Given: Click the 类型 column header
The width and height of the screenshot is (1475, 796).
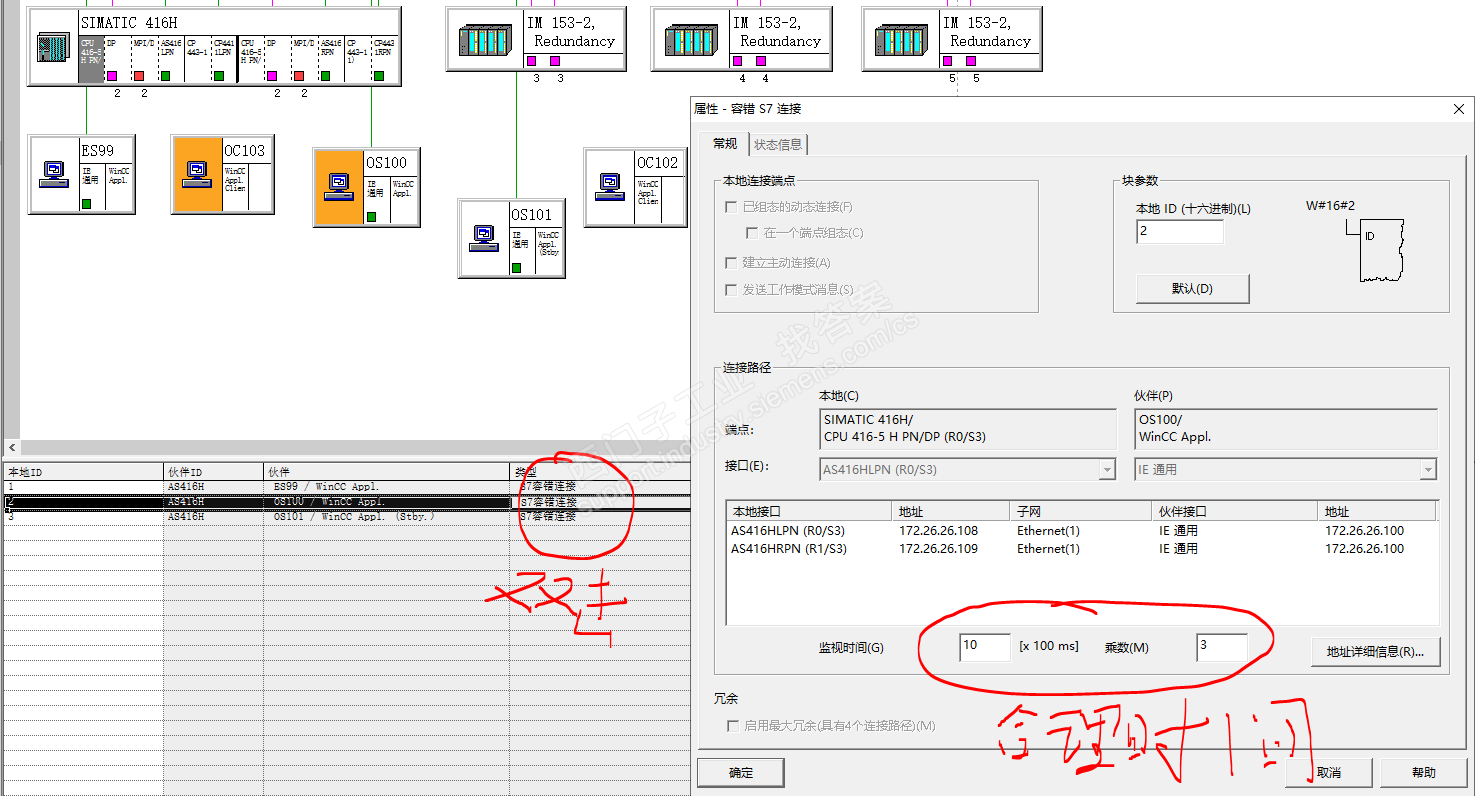Looking at the screenshot, I should click(599, 472).
